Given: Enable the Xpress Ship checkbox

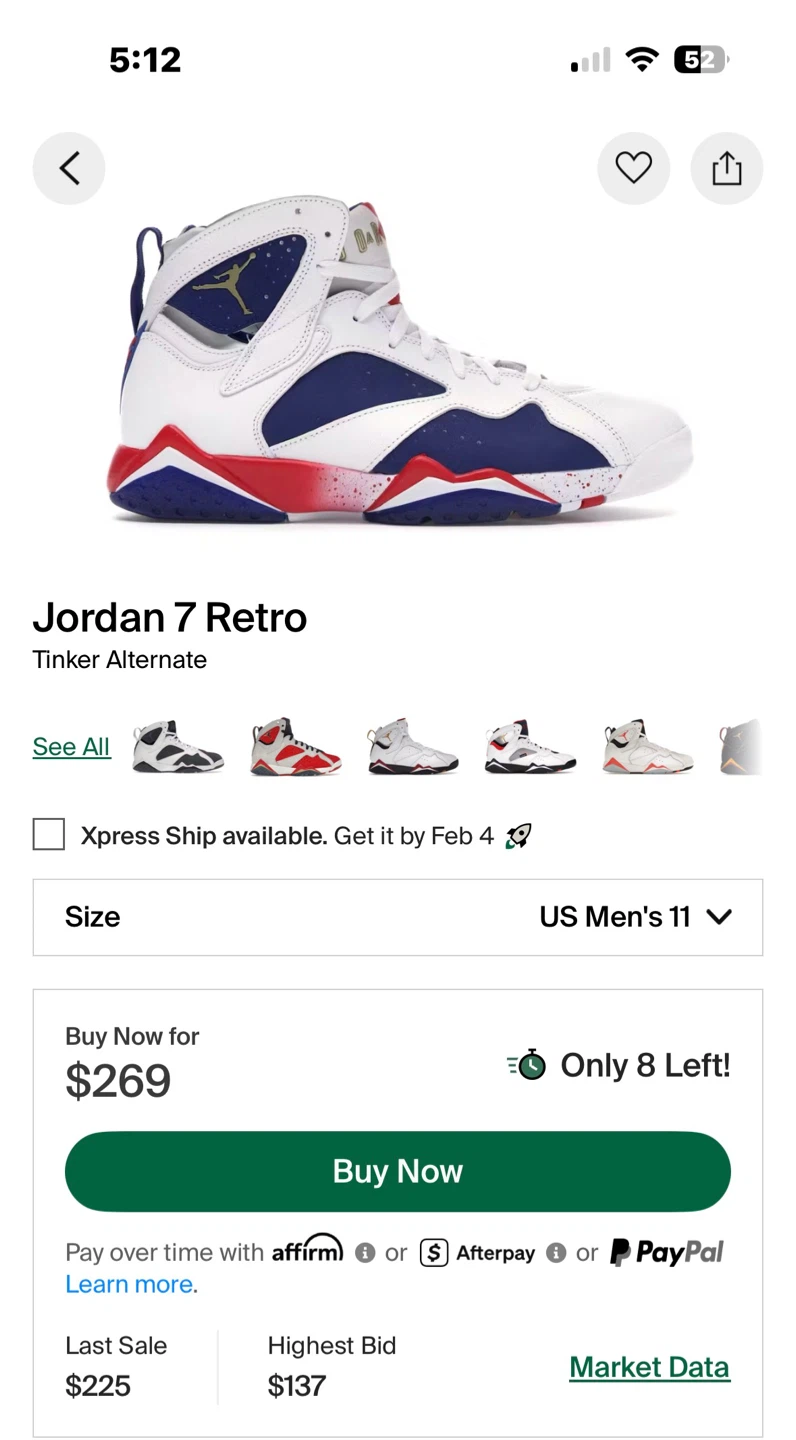Looking at the screenshot, I should 49,834.
